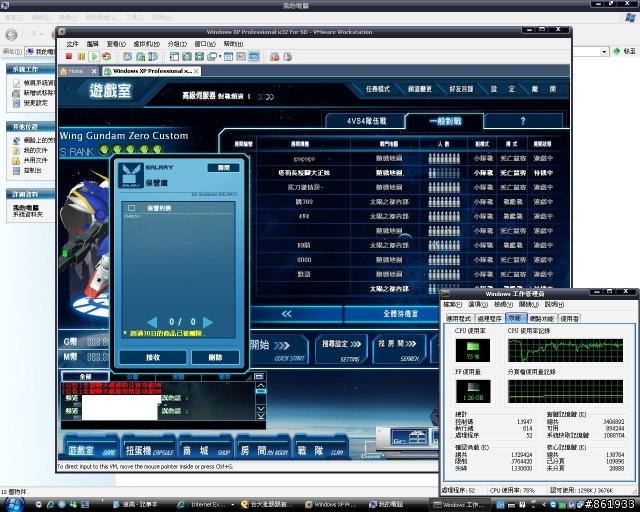640x512 pixels.
Task: Click the chat scroll up arrow
Action: tap(261, 385)
